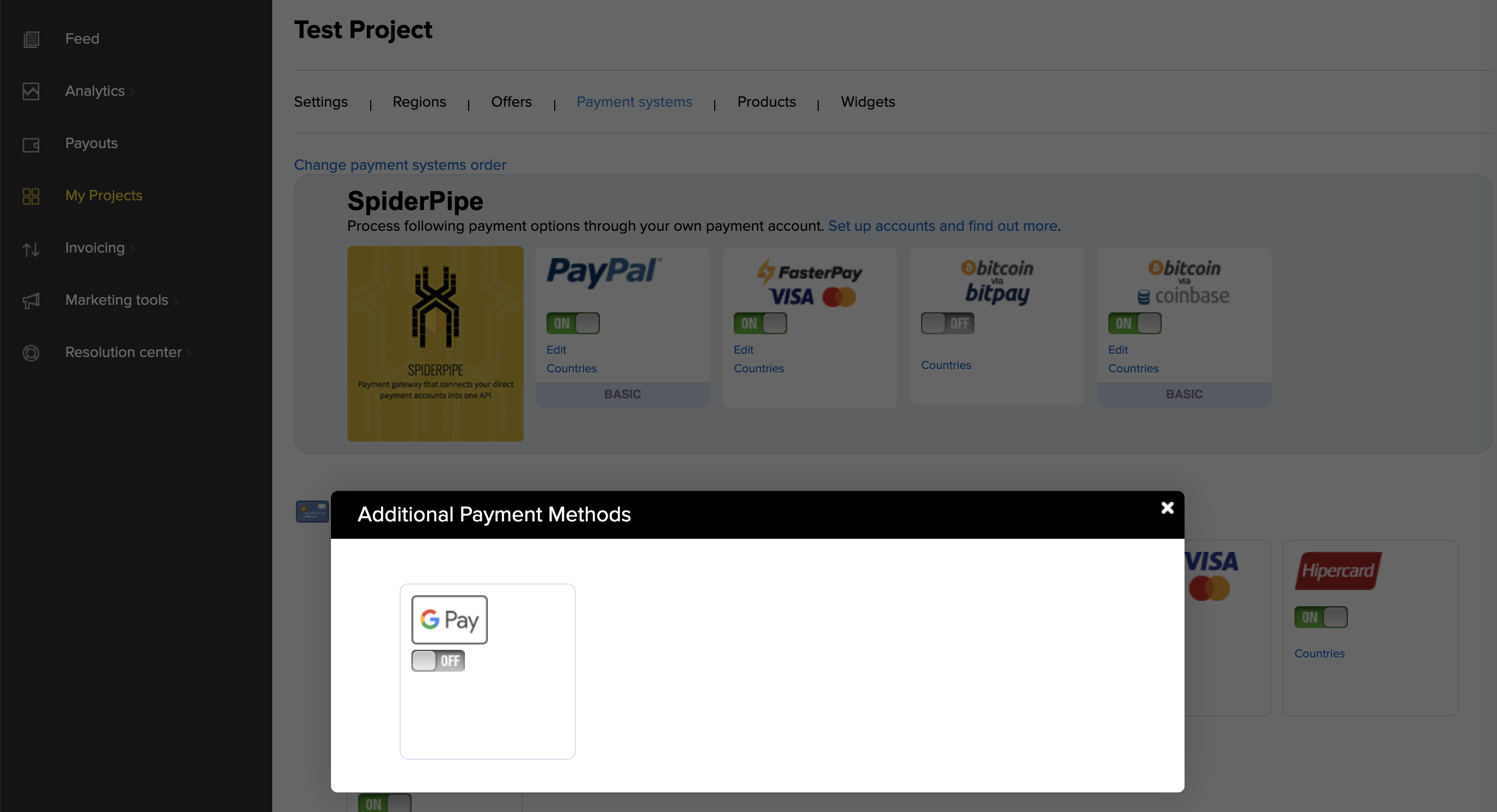Click the Google Pay logo
The height and width of the screenshot is (812, 1497).
tap(449, 619)
